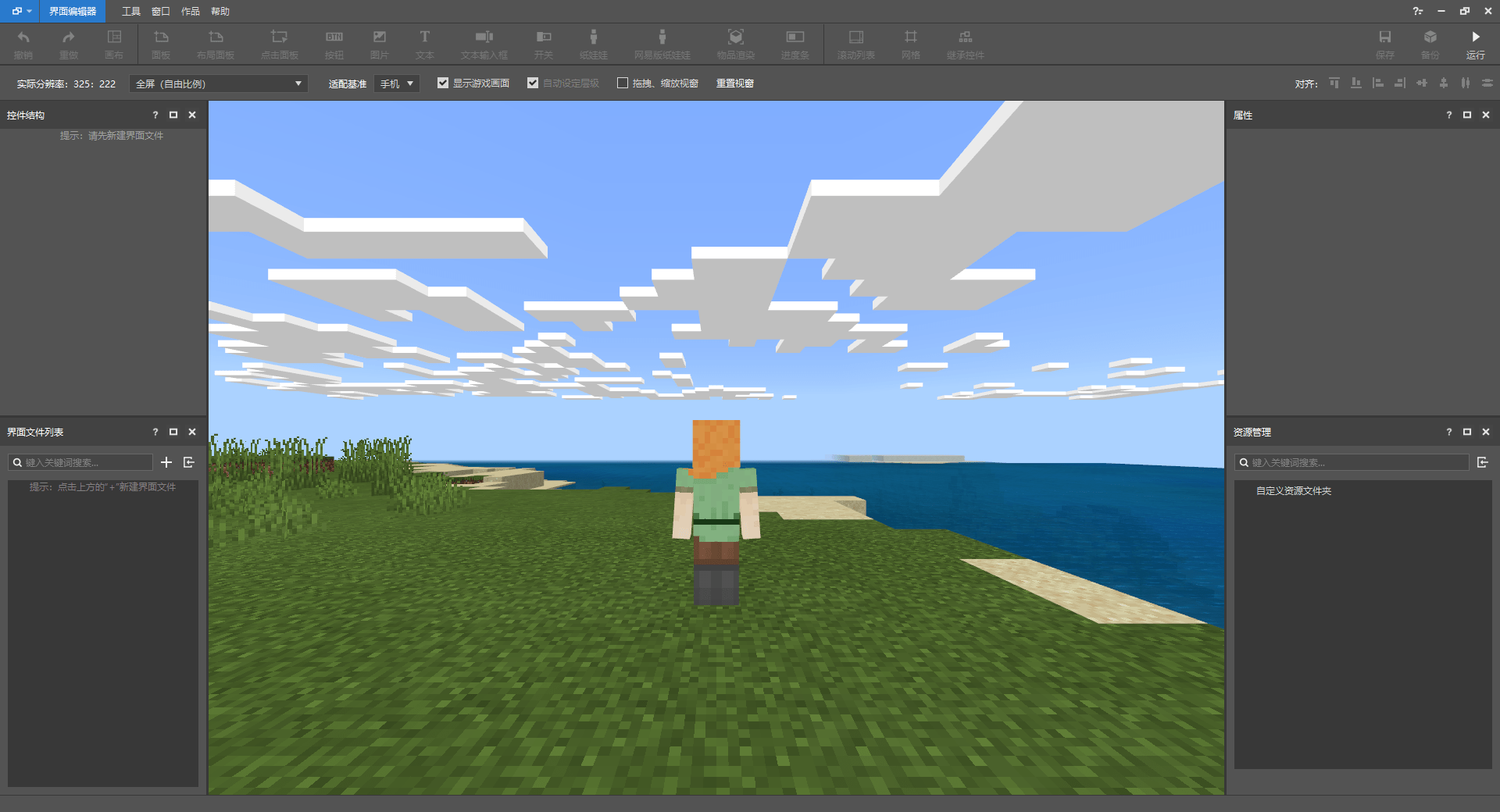Insert a Paper Doll (纸娃娃) control
The image size is (1500, 812).
point(594,44)
